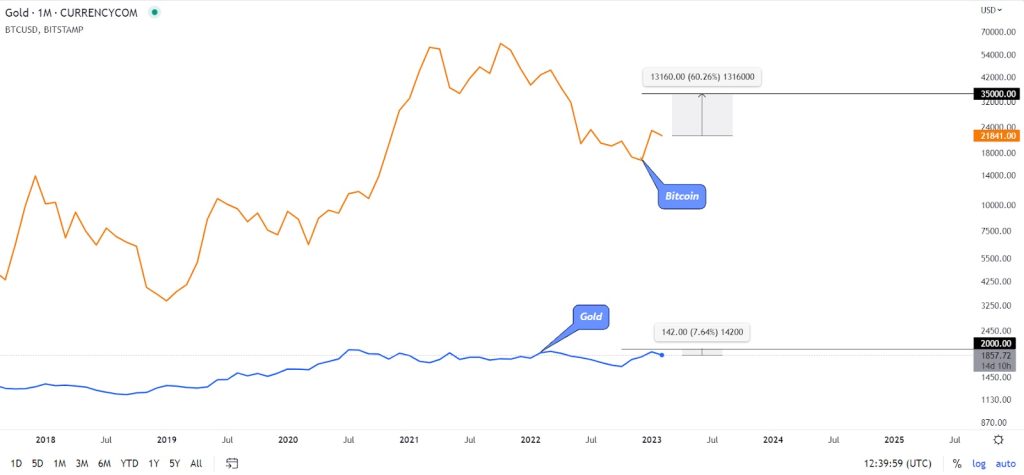Open the time zone menu showing UTC clock
This screenshot has width=1024, height=475.
(881, 463)
